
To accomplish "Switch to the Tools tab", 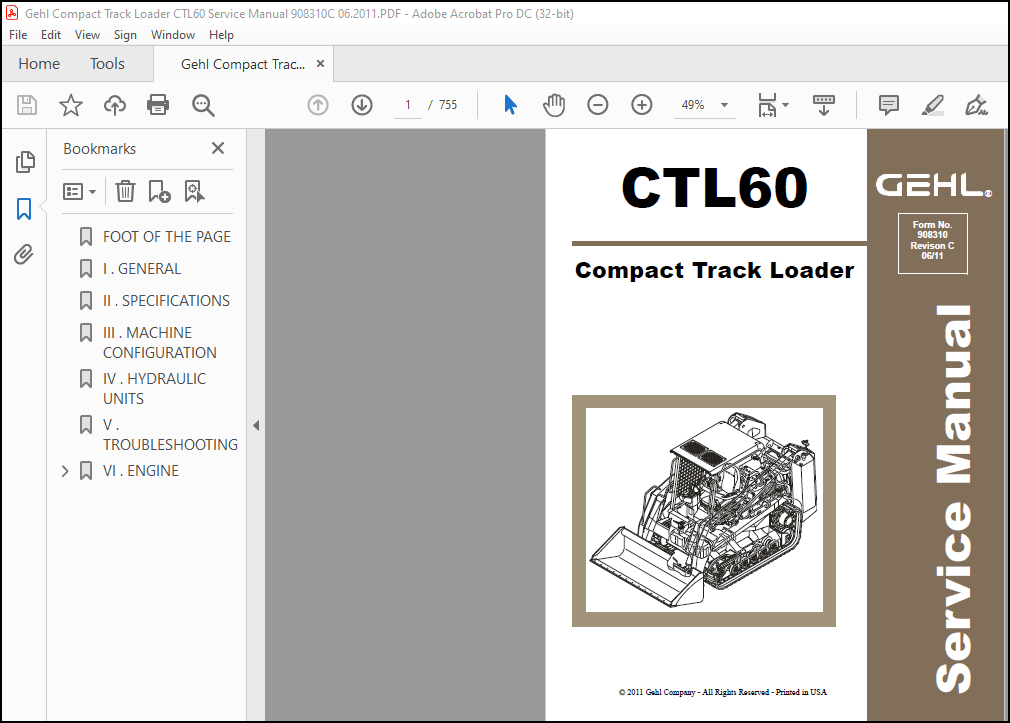I will point(107,64).
